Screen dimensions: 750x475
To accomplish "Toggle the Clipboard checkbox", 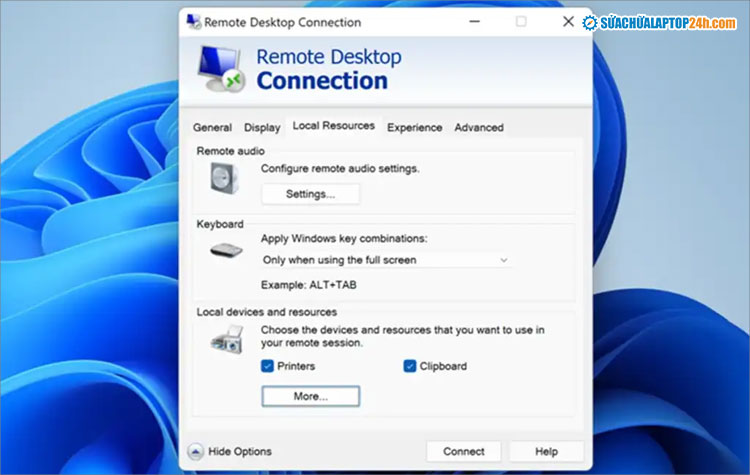I will pyautogui.click(x=410, y=366).
